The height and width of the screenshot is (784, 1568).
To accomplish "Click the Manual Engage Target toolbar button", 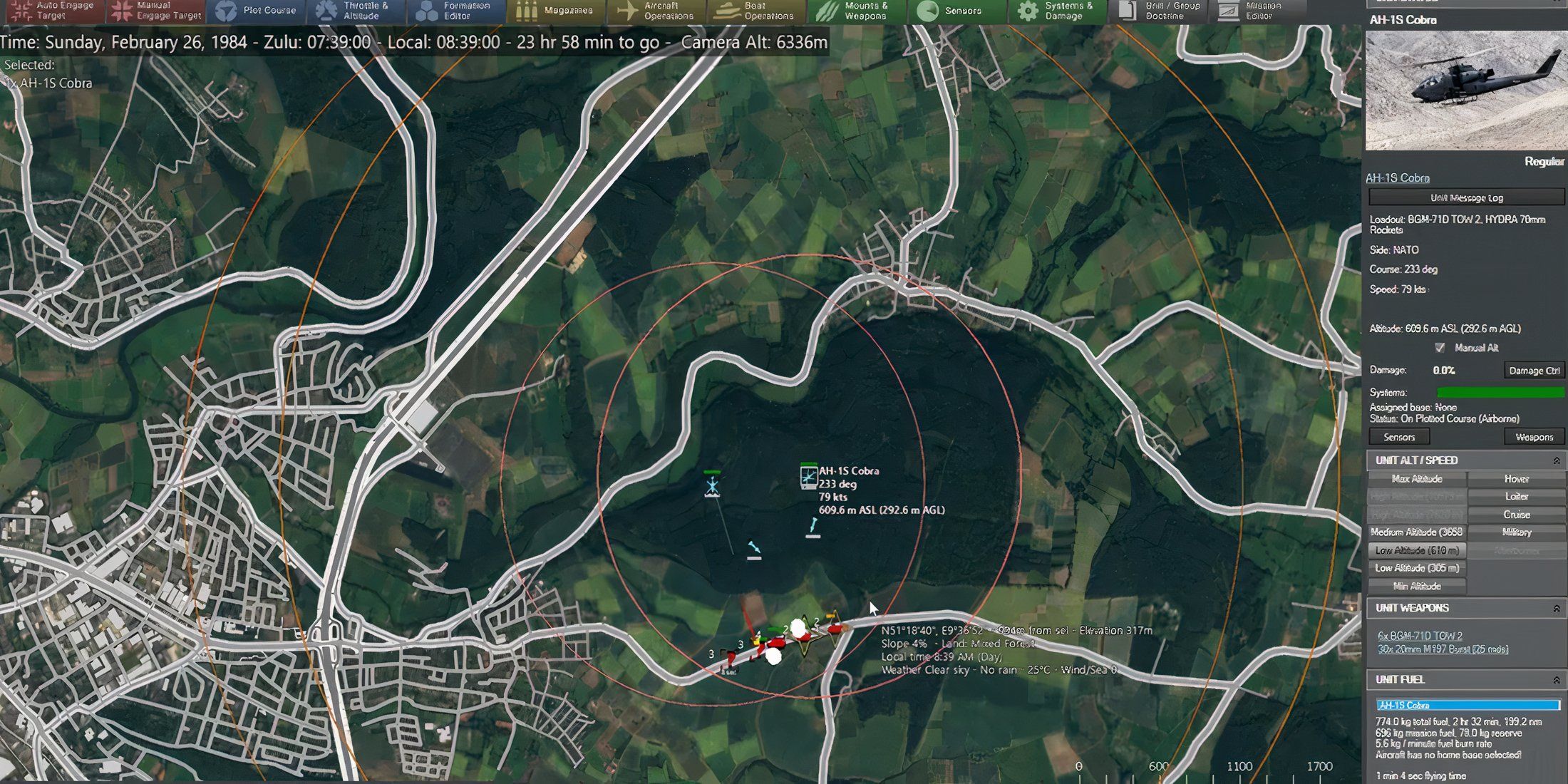I will pyautogui.click(x=156, y=11).
